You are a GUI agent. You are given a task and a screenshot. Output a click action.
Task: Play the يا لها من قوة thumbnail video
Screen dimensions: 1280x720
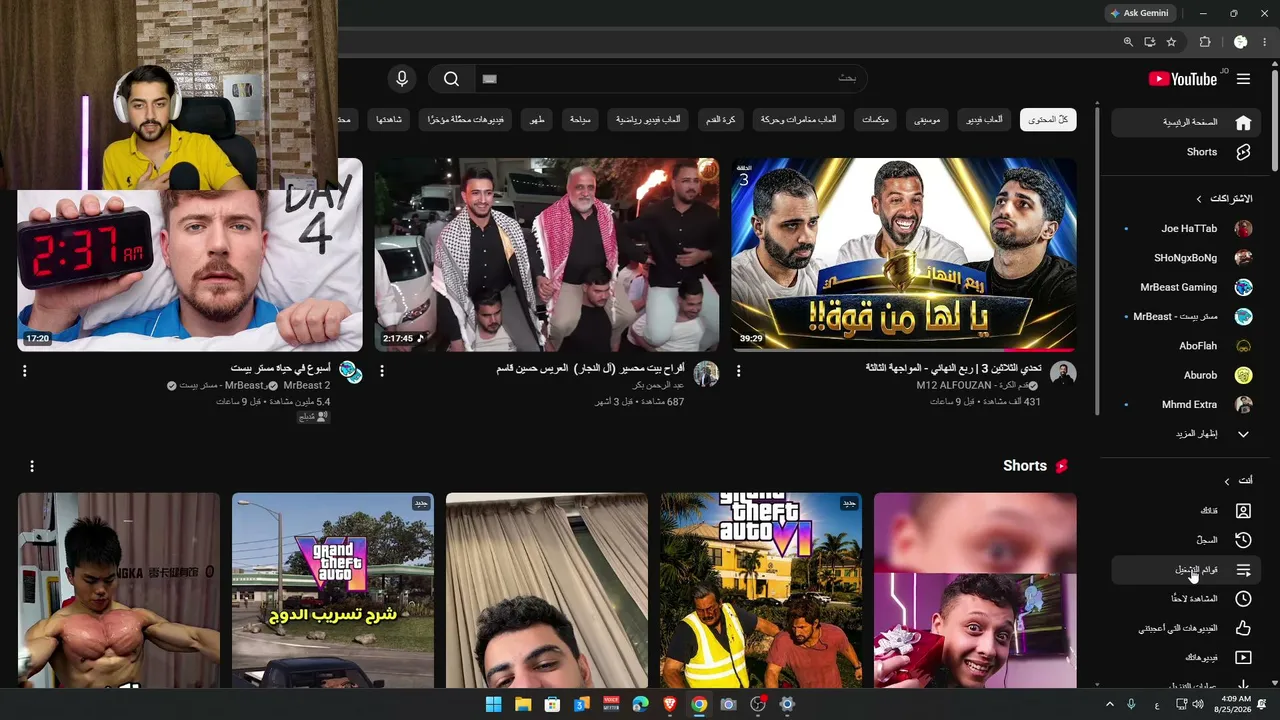[904, 254]
